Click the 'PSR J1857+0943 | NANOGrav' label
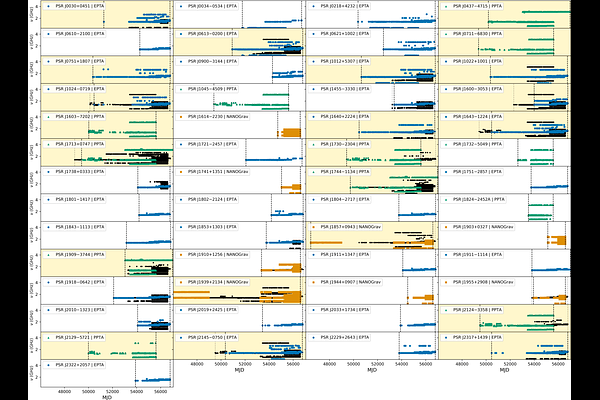The width and height of the screenshot is (600, 400). coord(351,227)
